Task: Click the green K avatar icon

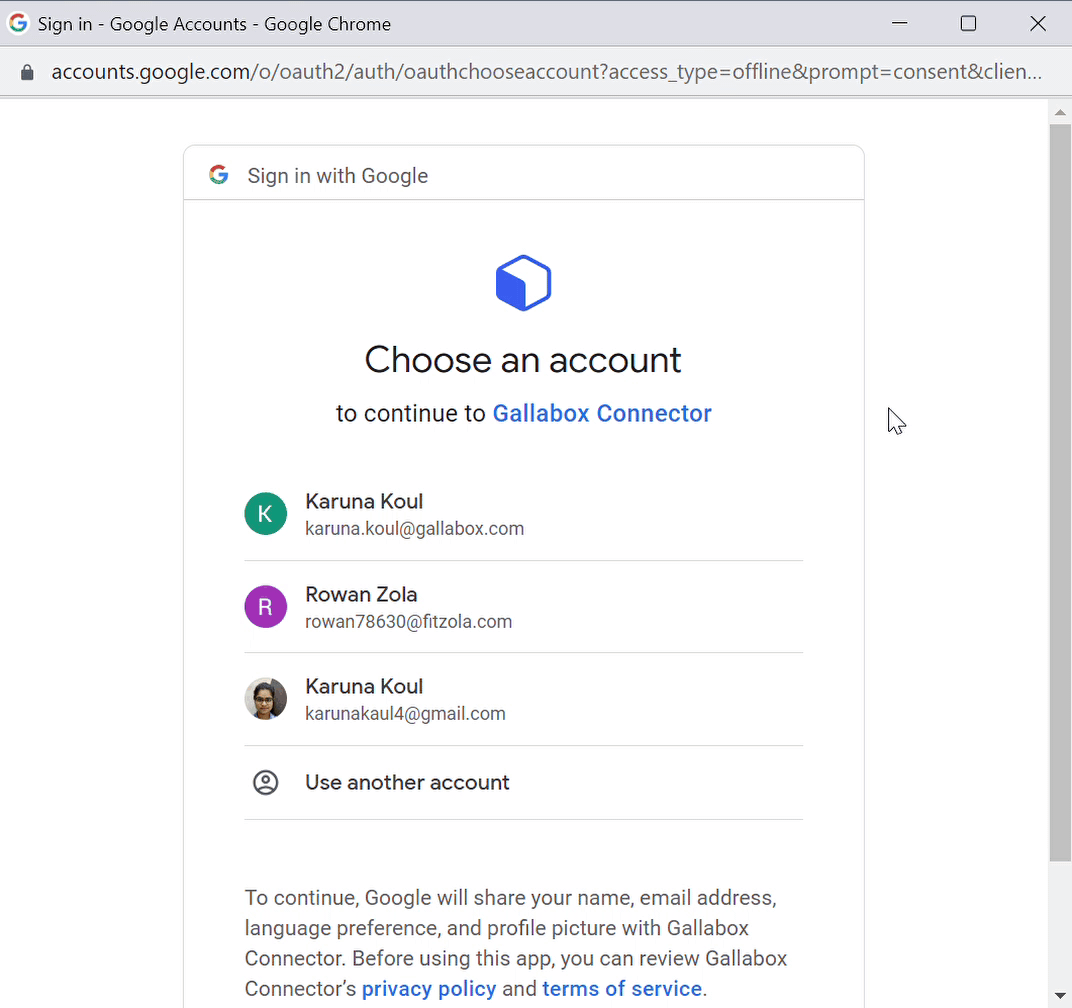Action: coord(265,514)
